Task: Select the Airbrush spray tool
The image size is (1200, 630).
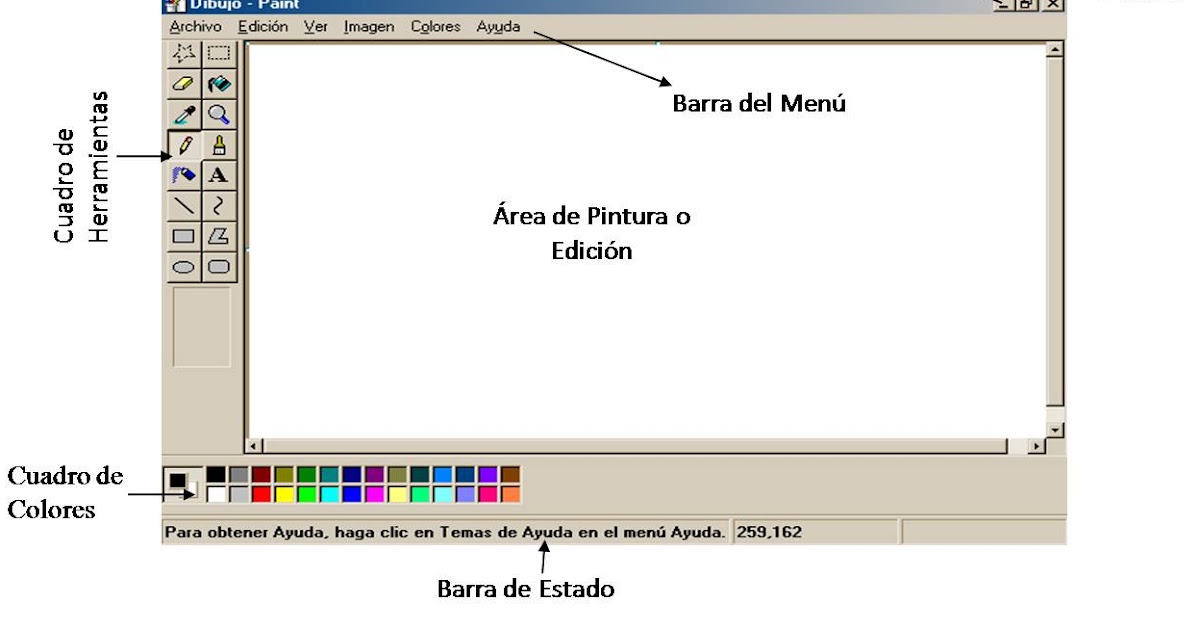Action: (184, 174)
